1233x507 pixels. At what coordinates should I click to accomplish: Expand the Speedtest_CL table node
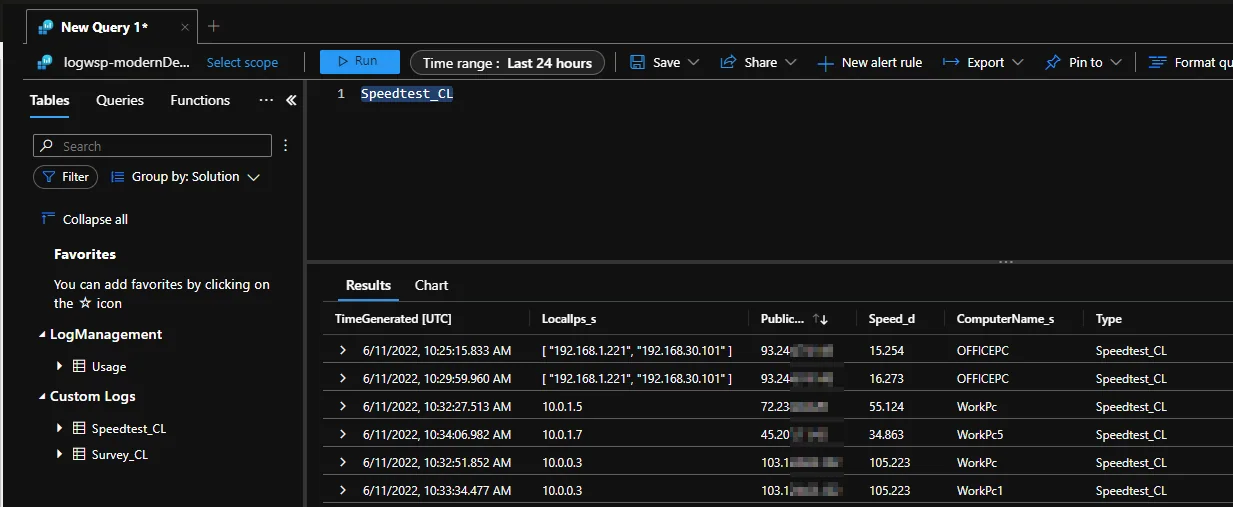[60, 428]
